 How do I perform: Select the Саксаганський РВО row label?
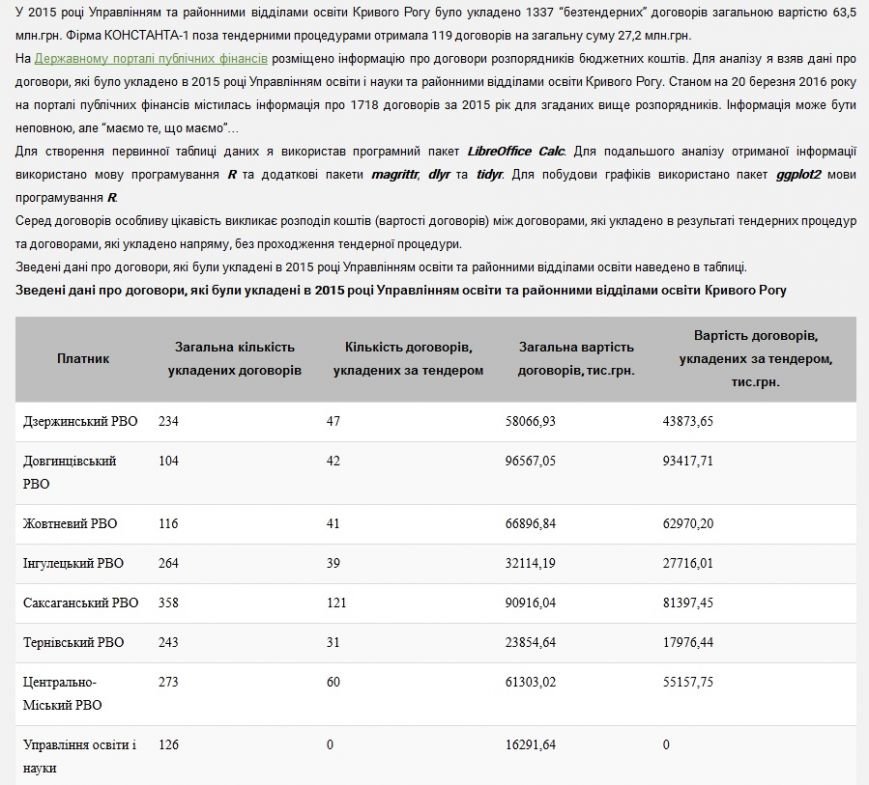click(80, 603)
